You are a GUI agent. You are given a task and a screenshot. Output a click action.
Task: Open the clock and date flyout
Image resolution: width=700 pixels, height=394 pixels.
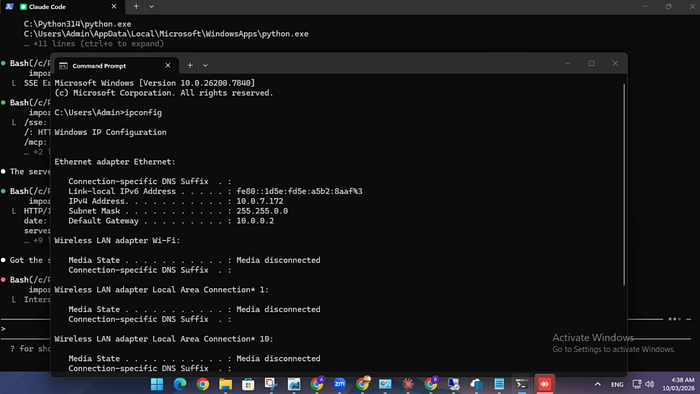coord(679,384)
